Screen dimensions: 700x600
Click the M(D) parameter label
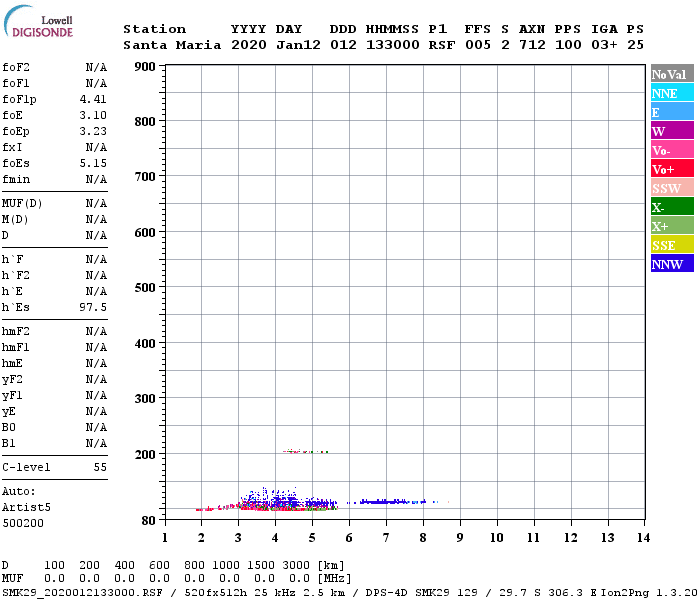(15, 220)
